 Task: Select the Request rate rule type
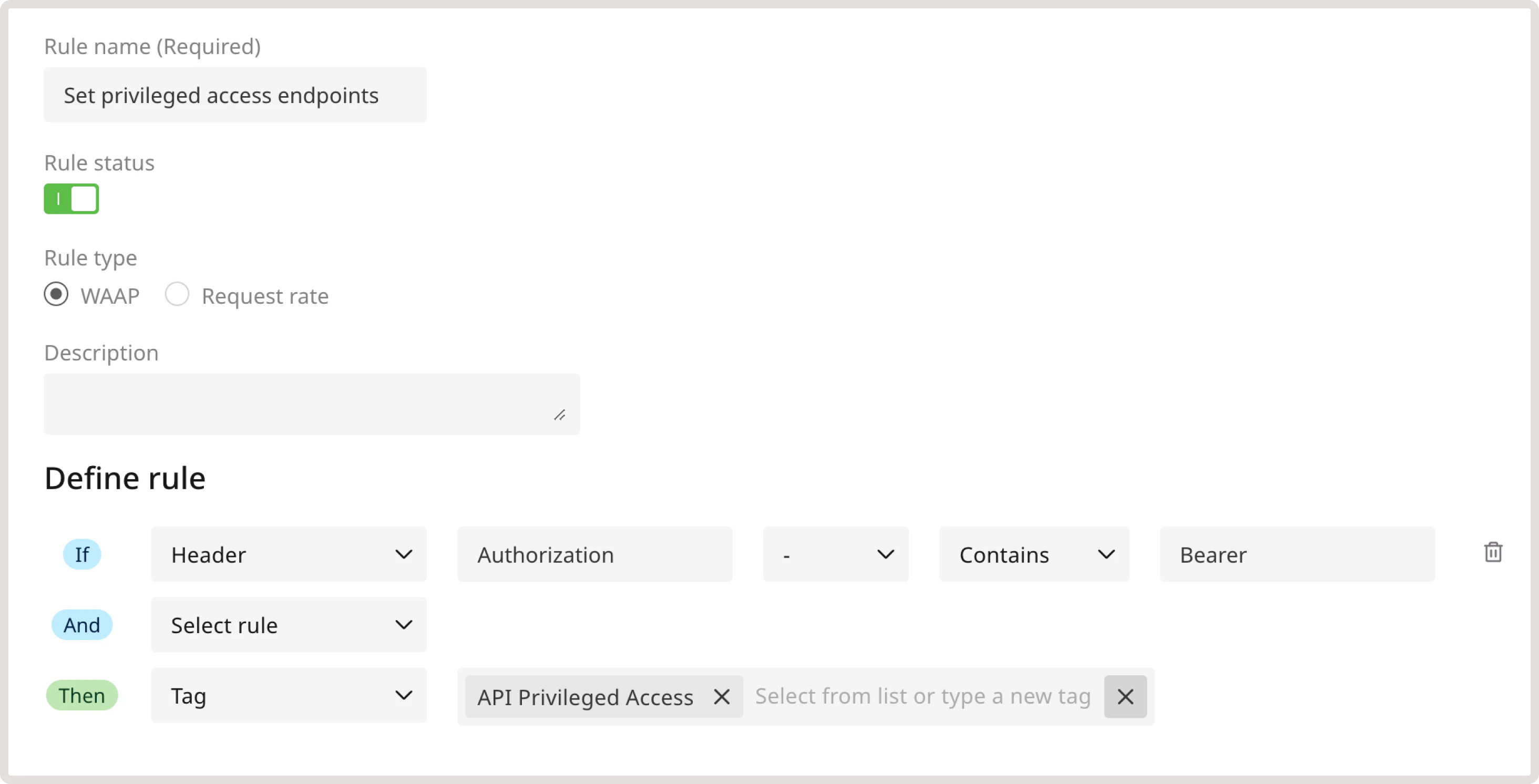(177, 294)
